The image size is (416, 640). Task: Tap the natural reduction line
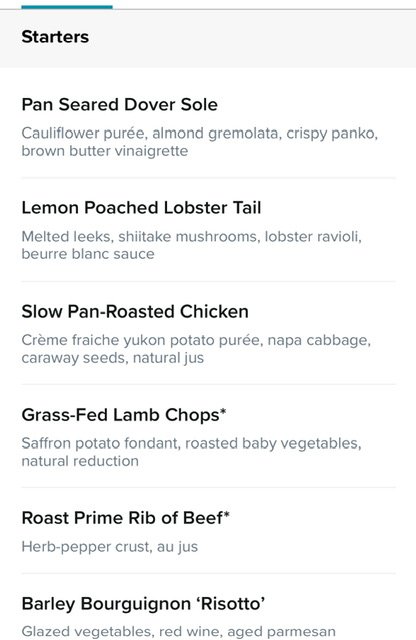pyautogui.click(x=80, y=461)
